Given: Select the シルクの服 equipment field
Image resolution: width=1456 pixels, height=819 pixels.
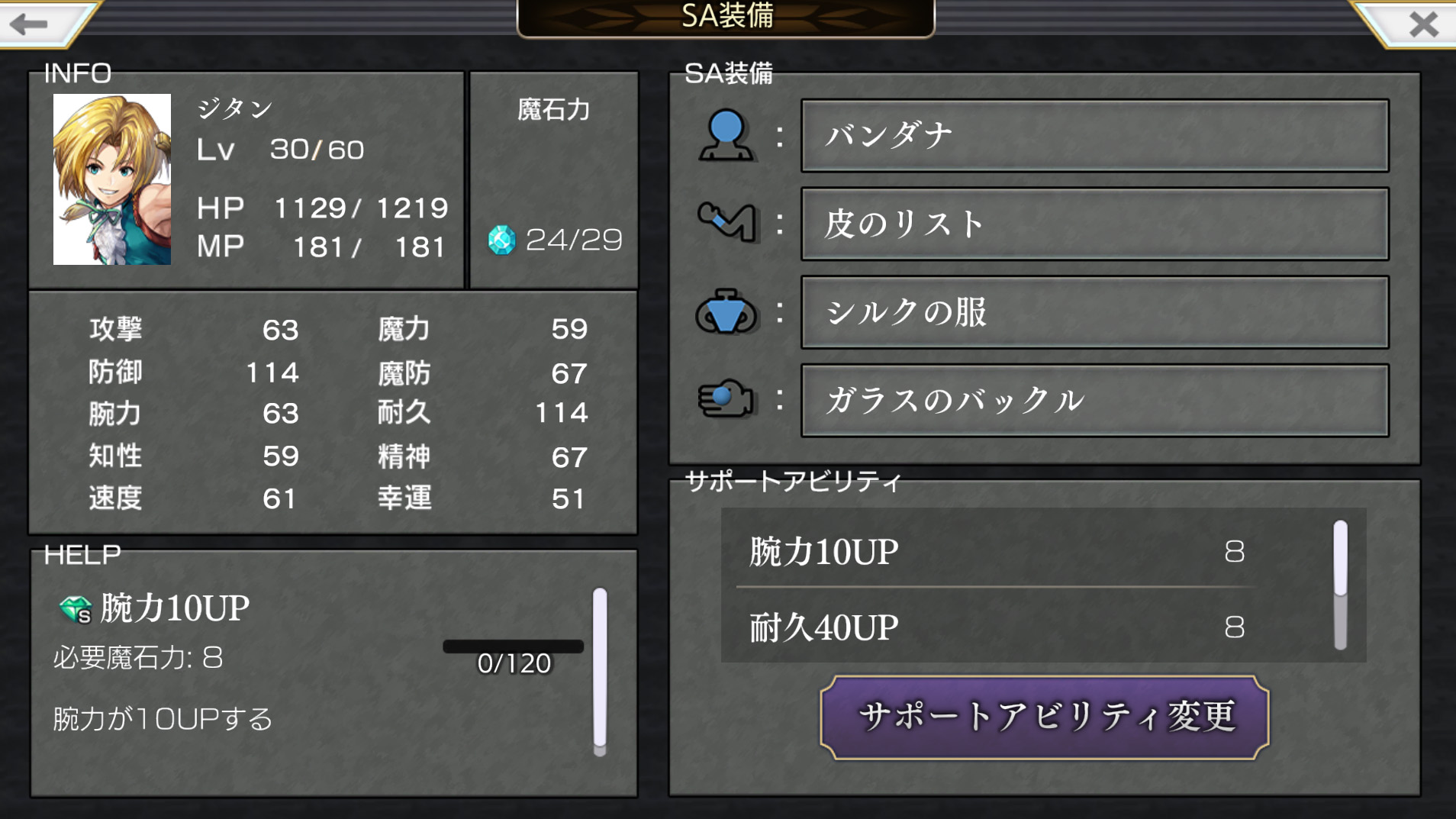Looking at the screenshot, I should tap(1094, 312).
